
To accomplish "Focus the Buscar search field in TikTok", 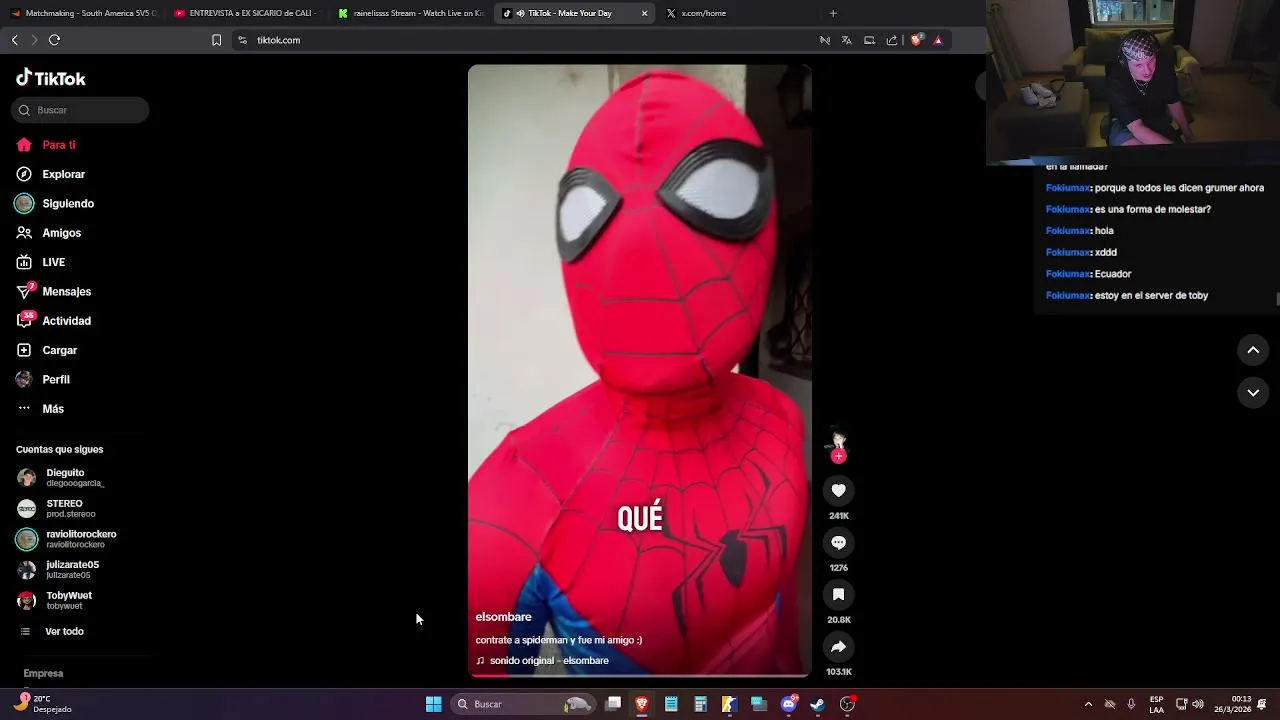I will coord(80,110).
